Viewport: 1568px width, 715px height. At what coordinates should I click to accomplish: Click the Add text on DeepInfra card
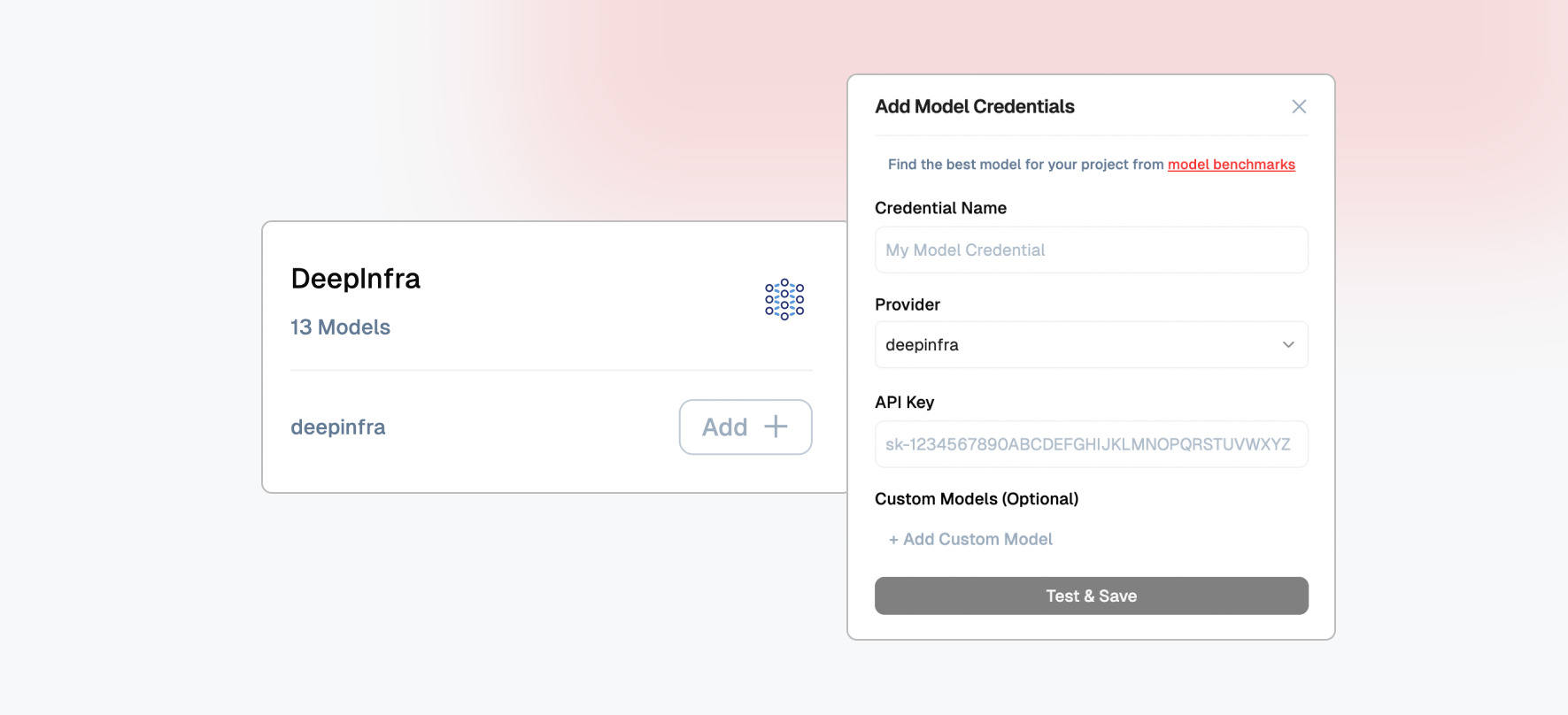coord(725,427)
